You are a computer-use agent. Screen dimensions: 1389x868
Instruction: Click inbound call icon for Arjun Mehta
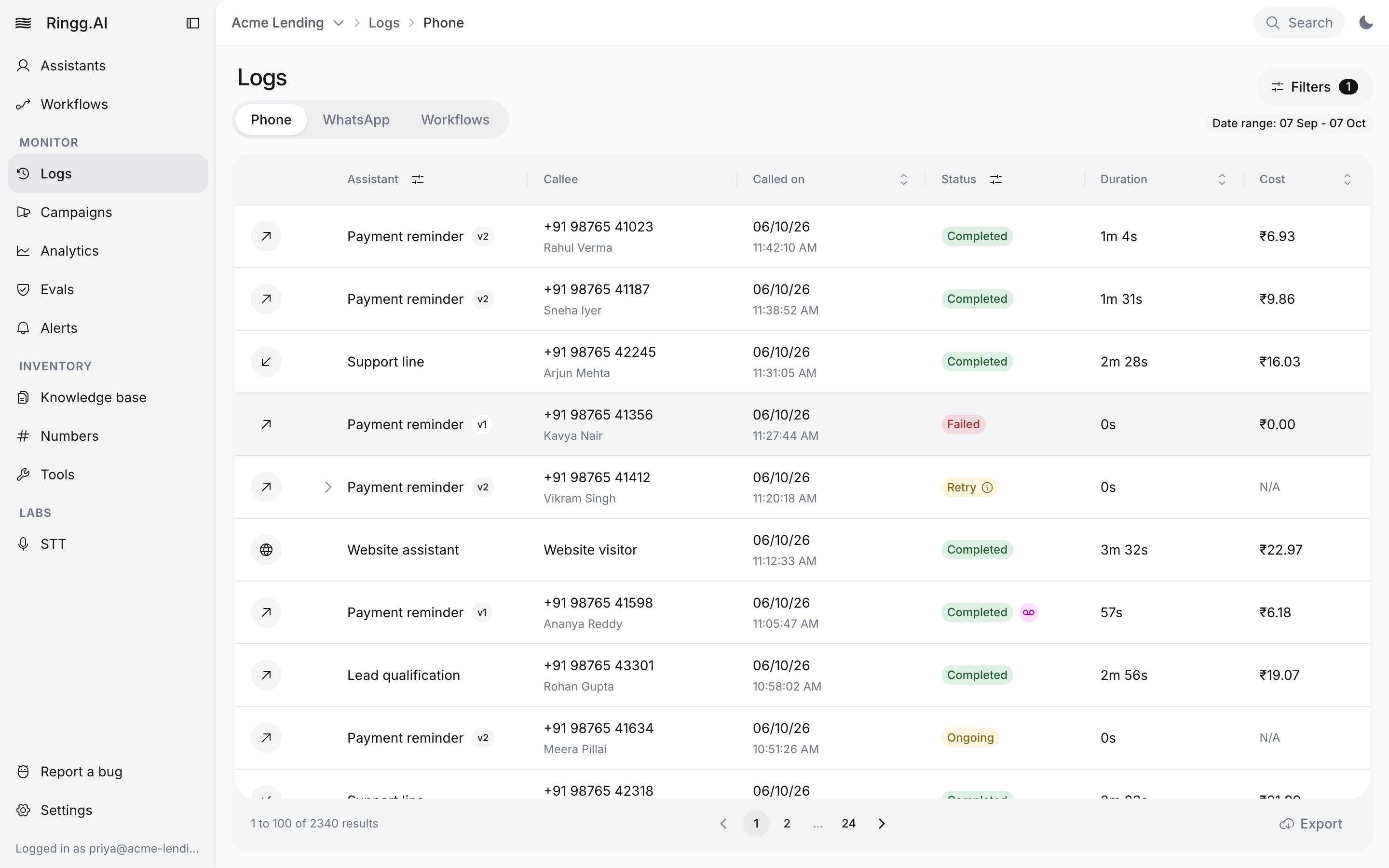click(266, 362)
